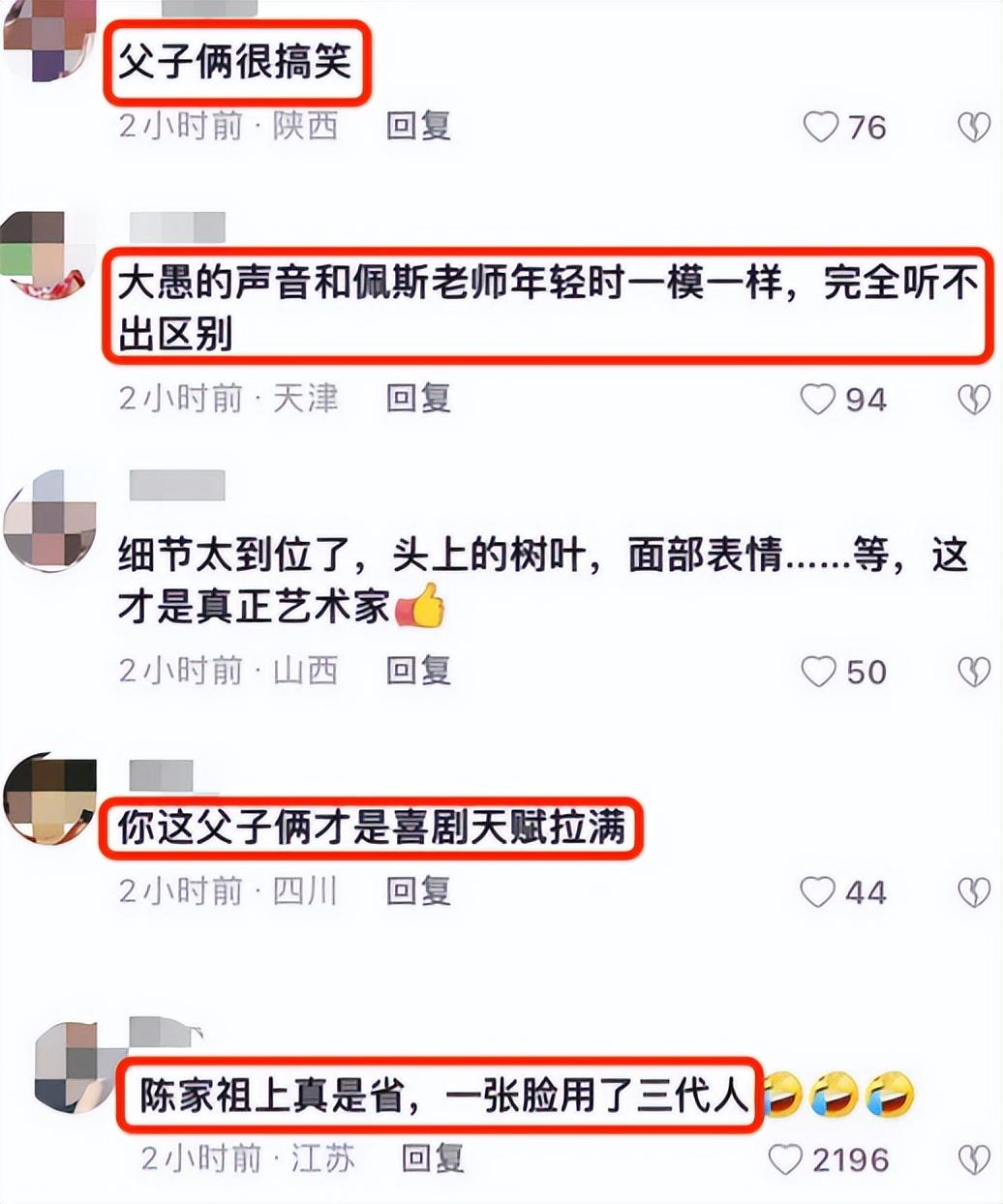Select the comment text 父子俩很搞笑
This screenshot has width=1003, height=1204.
pos(234,63)
